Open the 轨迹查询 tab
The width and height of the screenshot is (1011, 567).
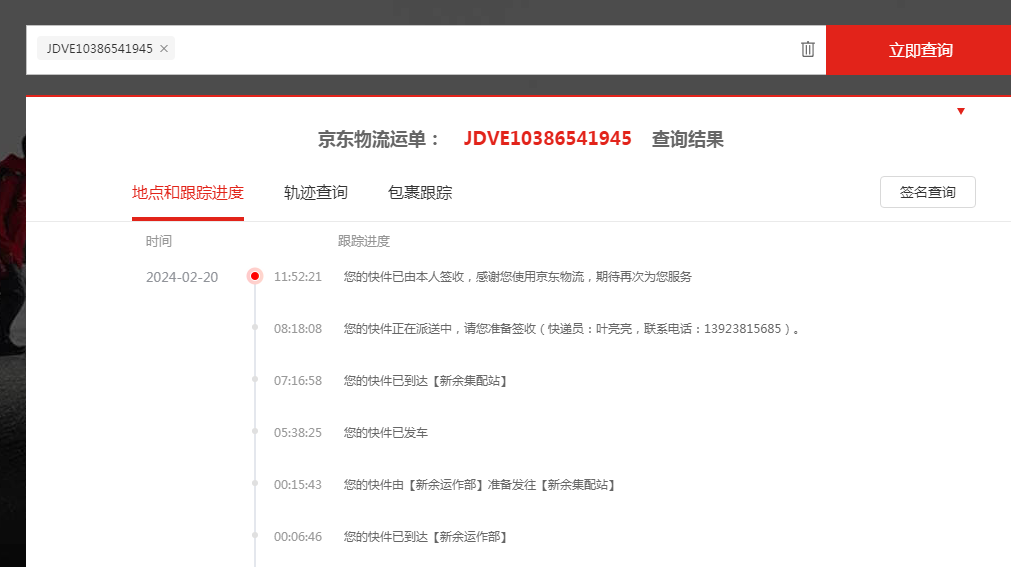coord(316,193)
